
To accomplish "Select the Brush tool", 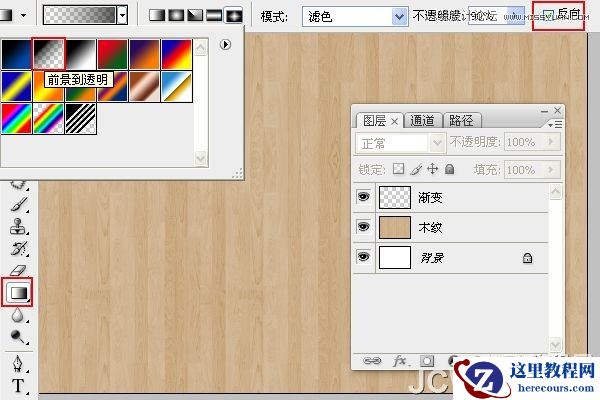I will (18, 204).
